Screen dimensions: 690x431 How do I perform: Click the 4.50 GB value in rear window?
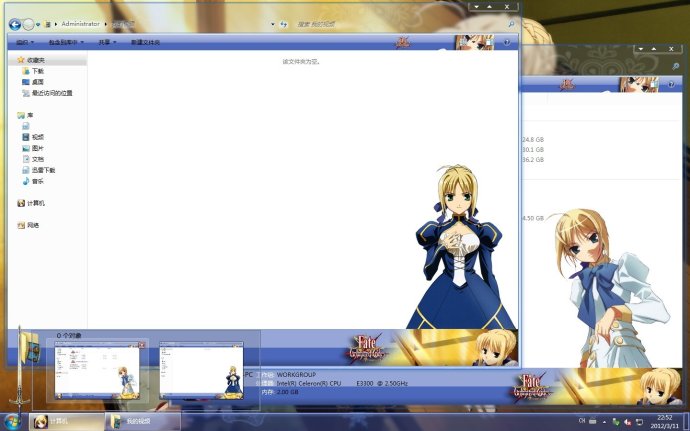point(533,218)
